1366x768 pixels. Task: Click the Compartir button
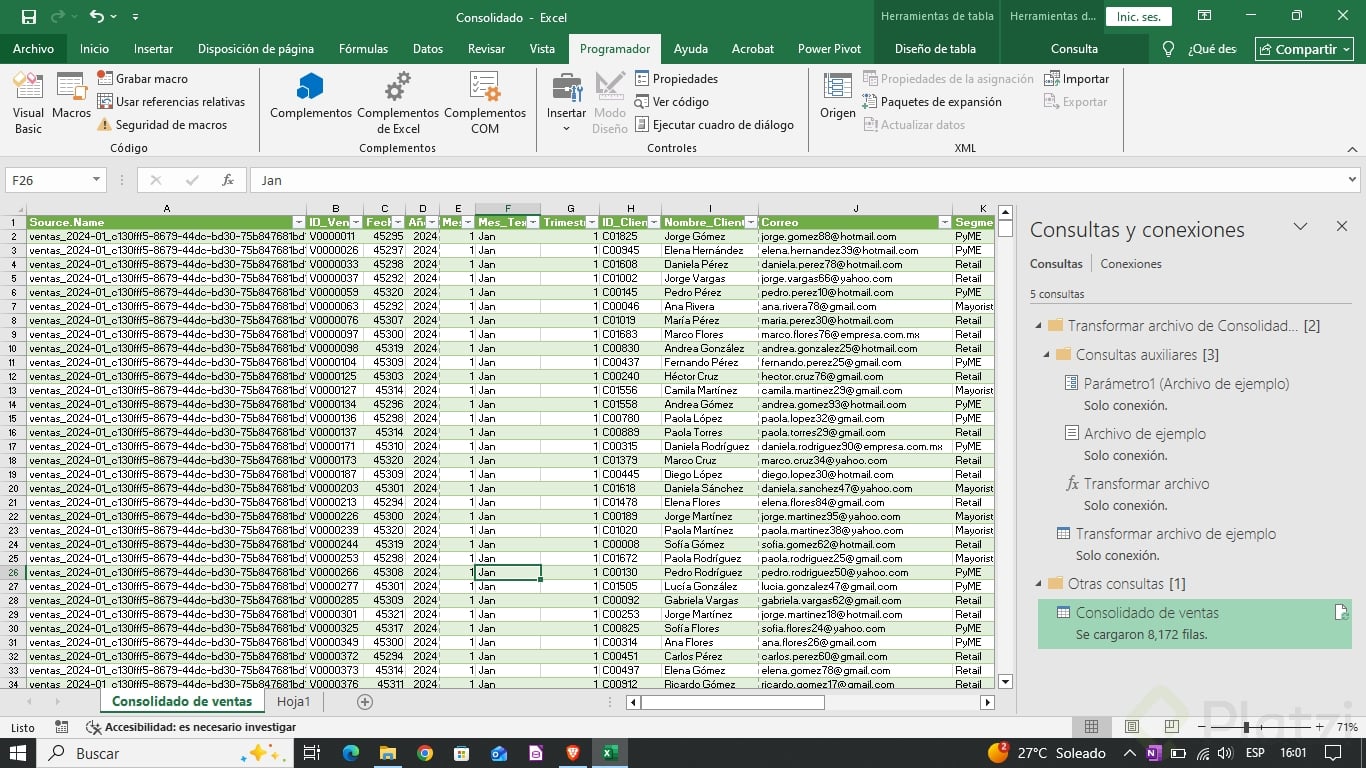[x=1304, y=49]
